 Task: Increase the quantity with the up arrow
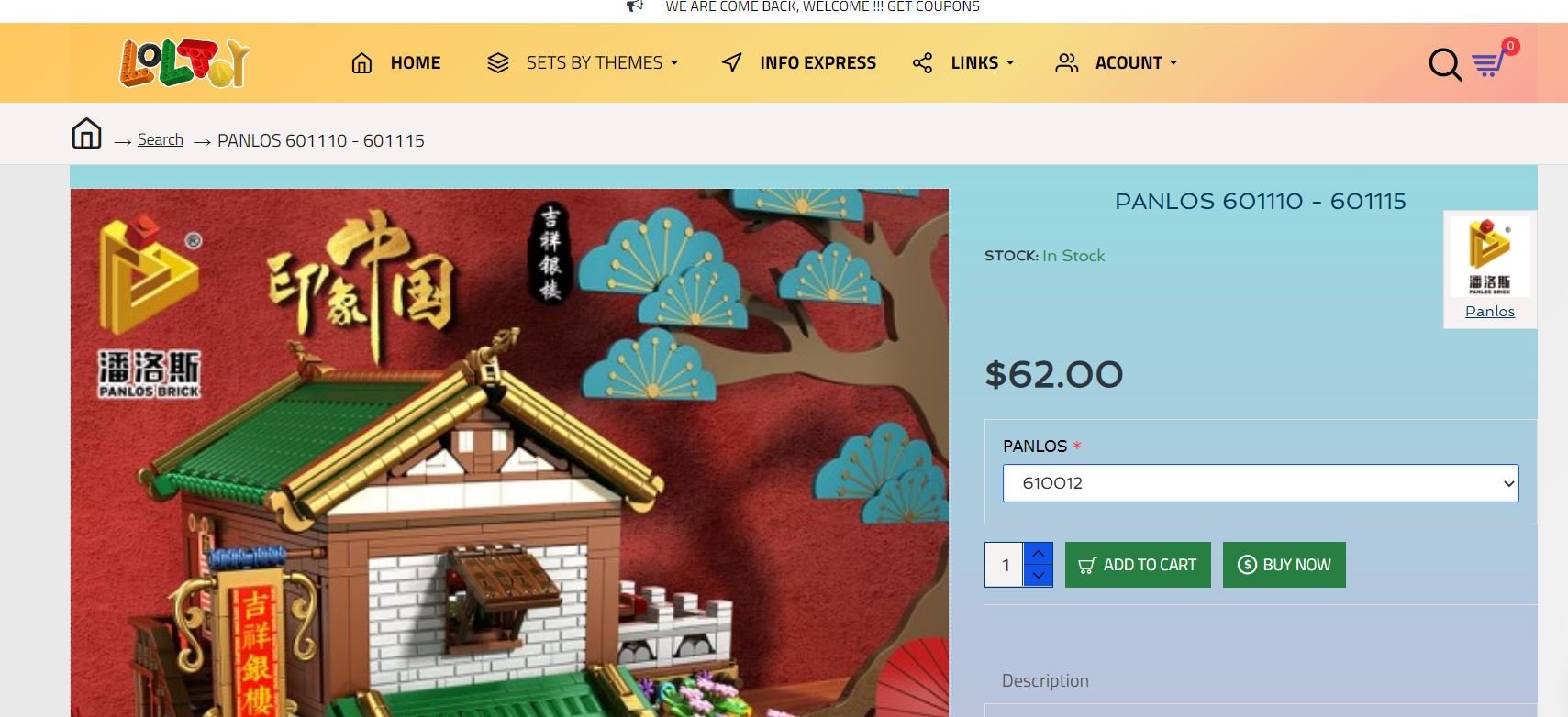pos(1038,554)
